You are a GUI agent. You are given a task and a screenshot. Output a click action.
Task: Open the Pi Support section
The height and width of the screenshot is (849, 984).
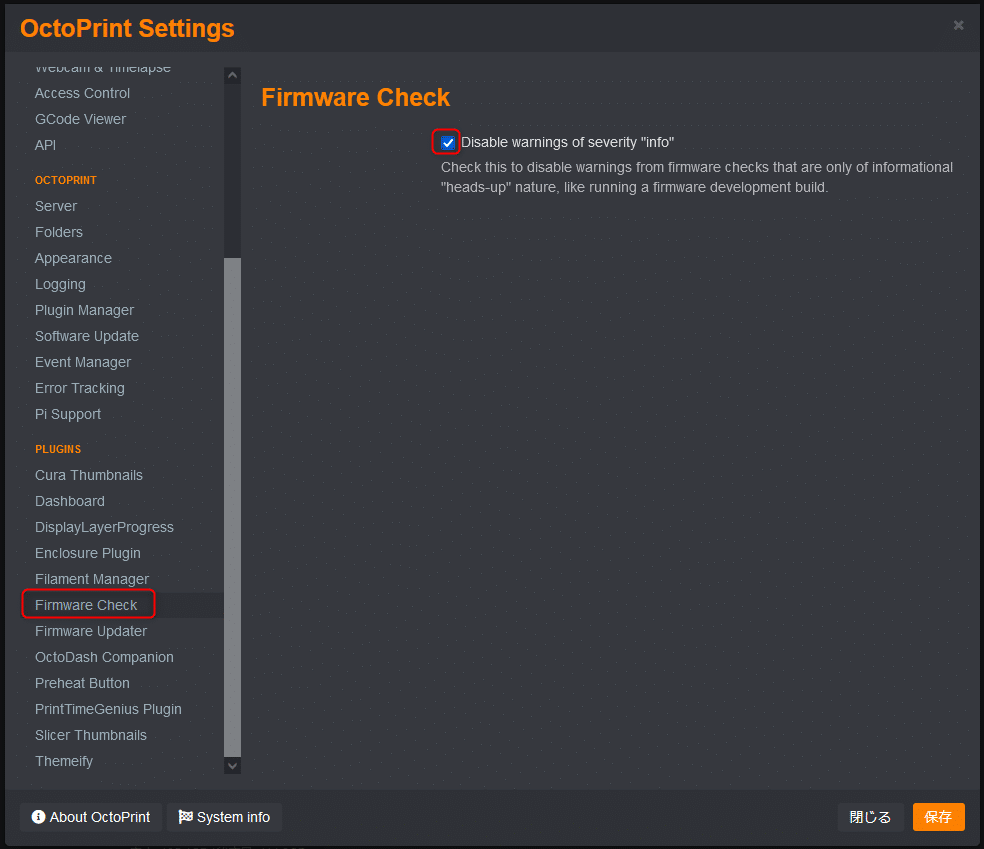[68, 414]
